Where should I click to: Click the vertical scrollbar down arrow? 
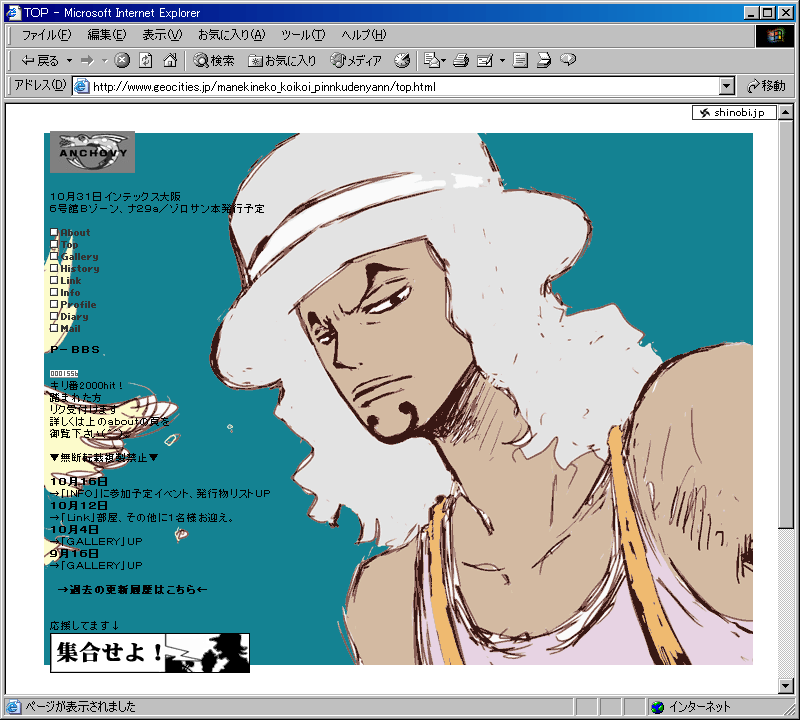[x=786, y=686]
